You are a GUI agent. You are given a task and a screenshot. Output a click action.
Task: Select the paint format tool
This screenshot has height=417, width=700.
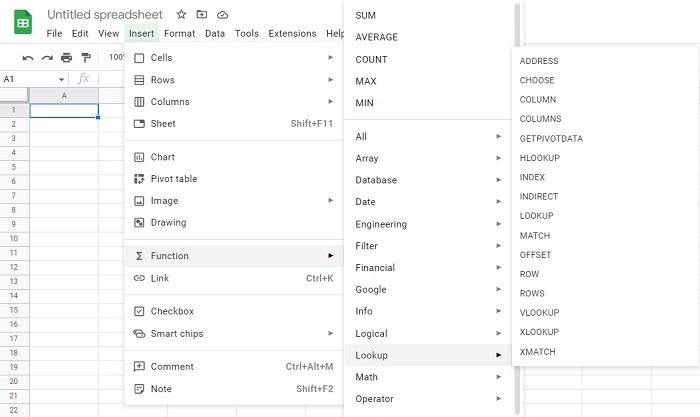tap(86, 57)
